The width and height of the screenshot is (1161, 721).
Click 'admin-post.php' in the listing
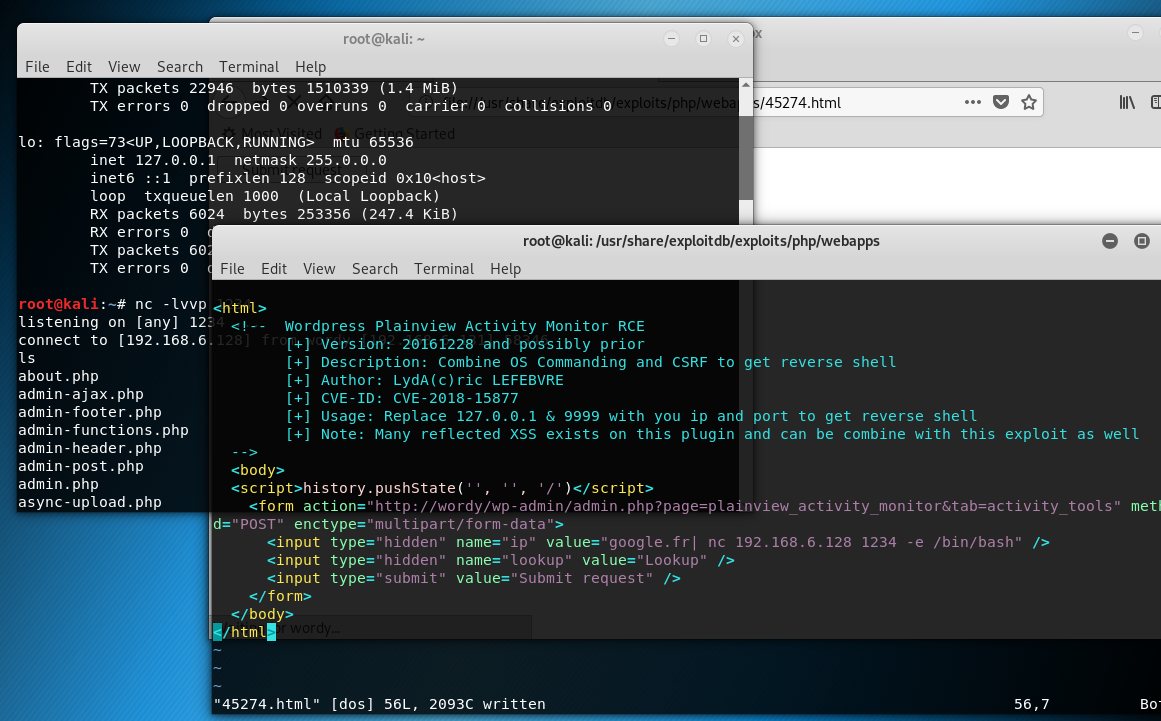pos(81,466)
